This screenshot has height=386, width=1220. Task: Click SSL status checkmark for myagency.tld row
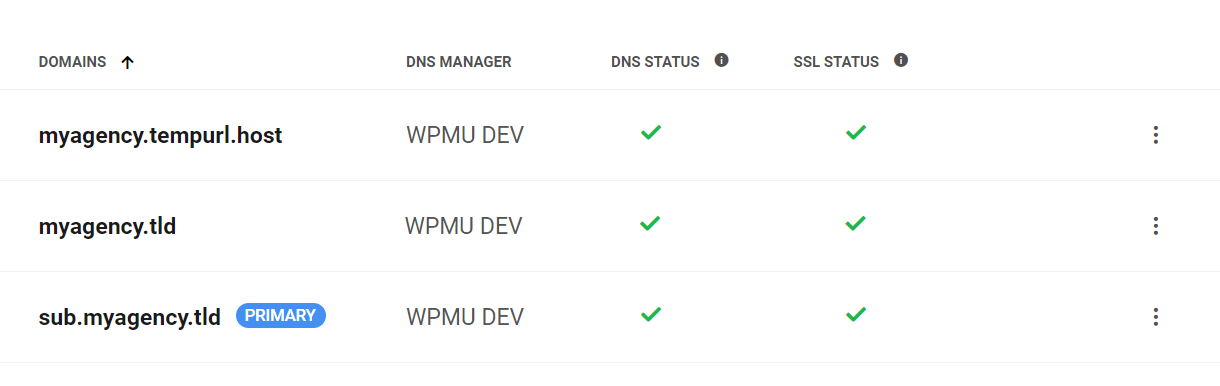(x=855, y=223)
